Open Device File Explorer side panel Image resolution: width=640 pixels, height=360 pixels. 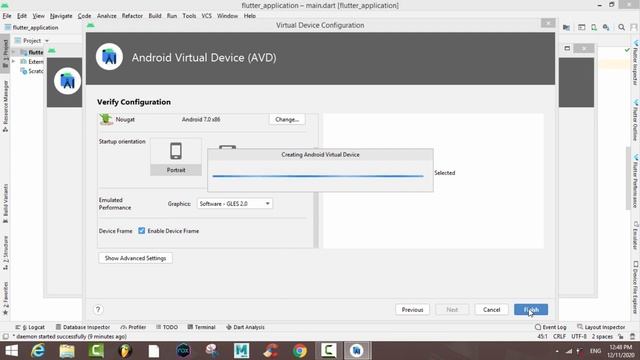[x=636, y=288]
